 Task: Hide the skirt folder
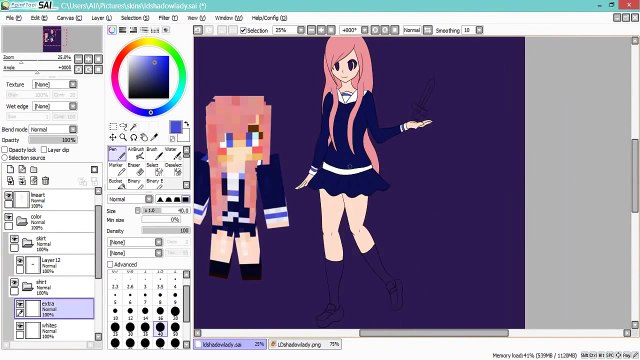tap(14, 239)
